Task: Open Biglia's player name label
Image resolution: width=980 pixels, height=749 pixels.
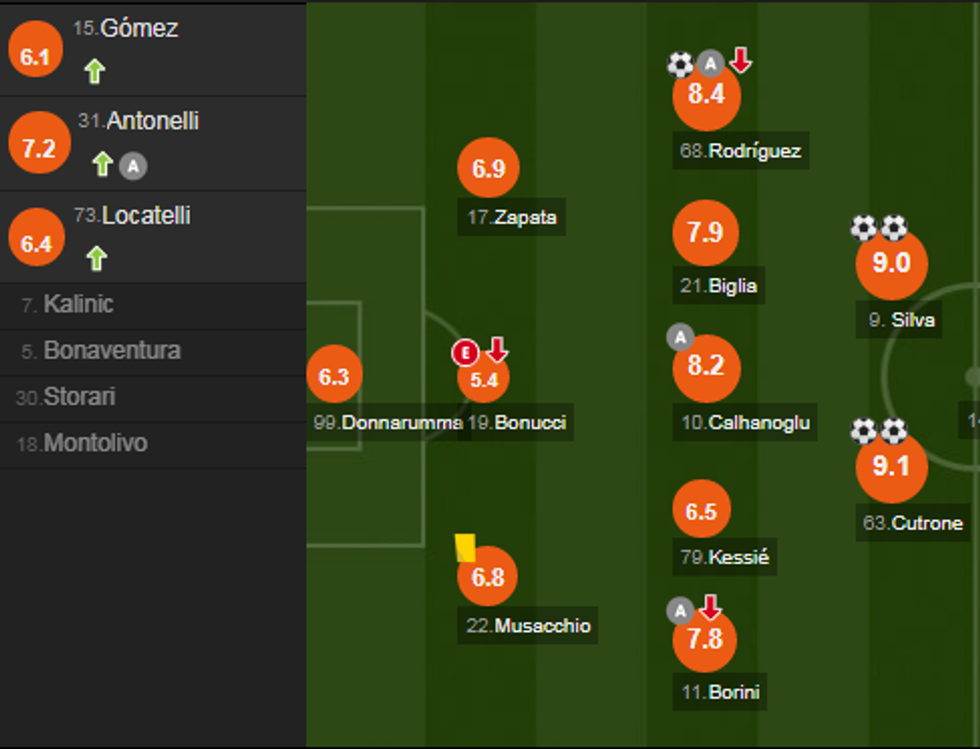Action: 720,286
